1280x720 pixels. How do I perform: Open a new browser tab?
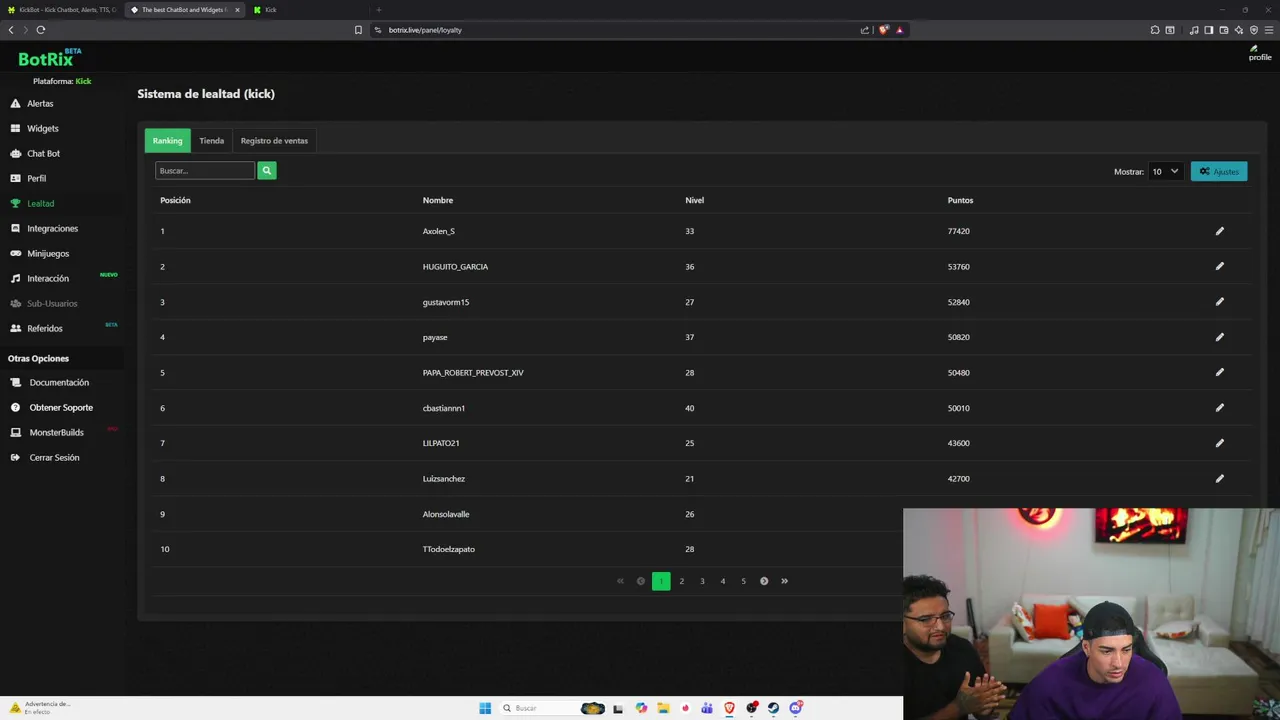378,10
